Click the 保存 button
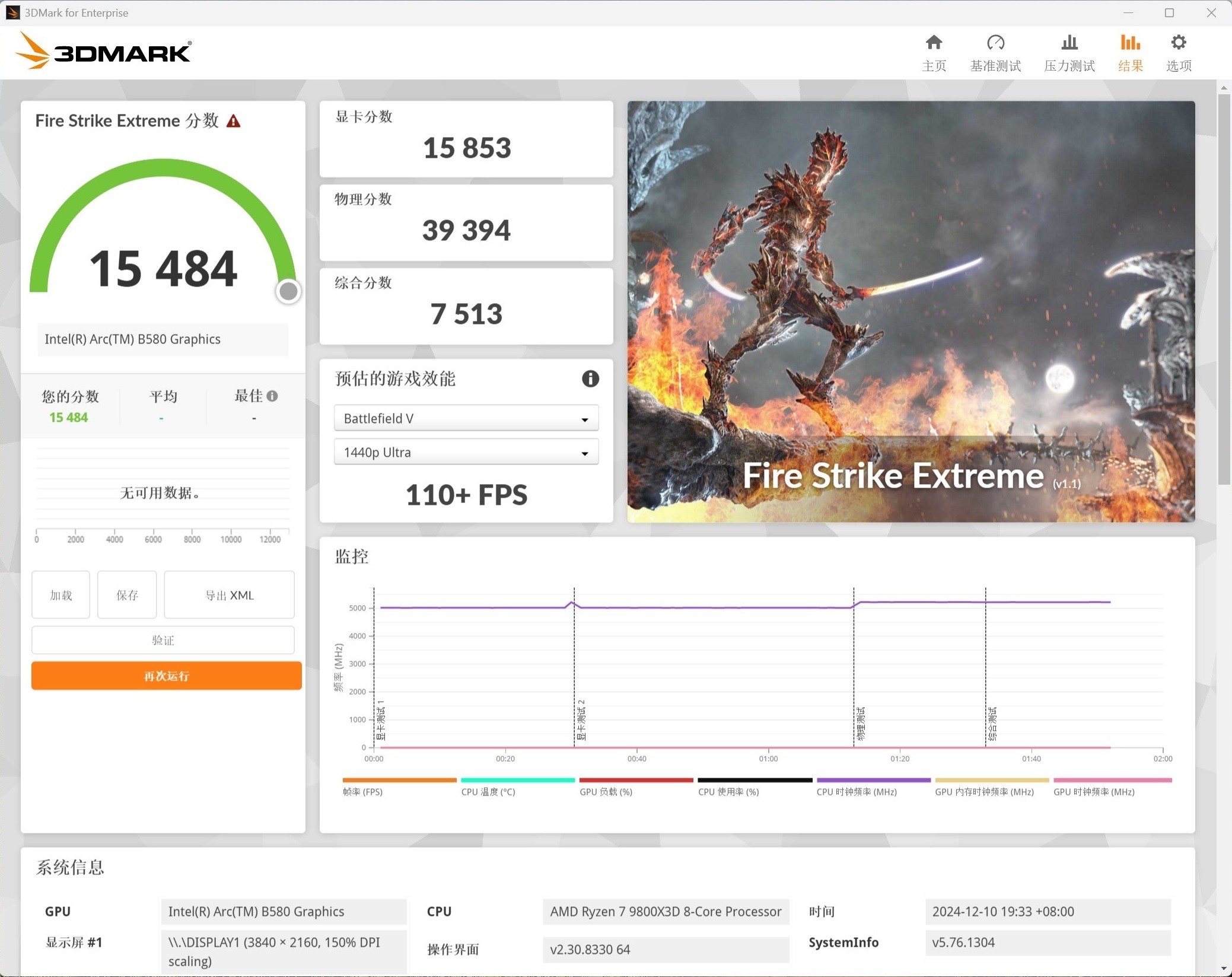 (127, 595)
